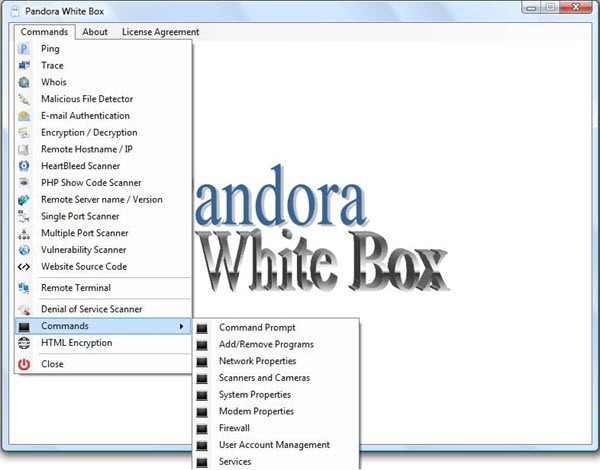Open the License Agreement menu
The image size is (600, 470).
coord(160,32)
